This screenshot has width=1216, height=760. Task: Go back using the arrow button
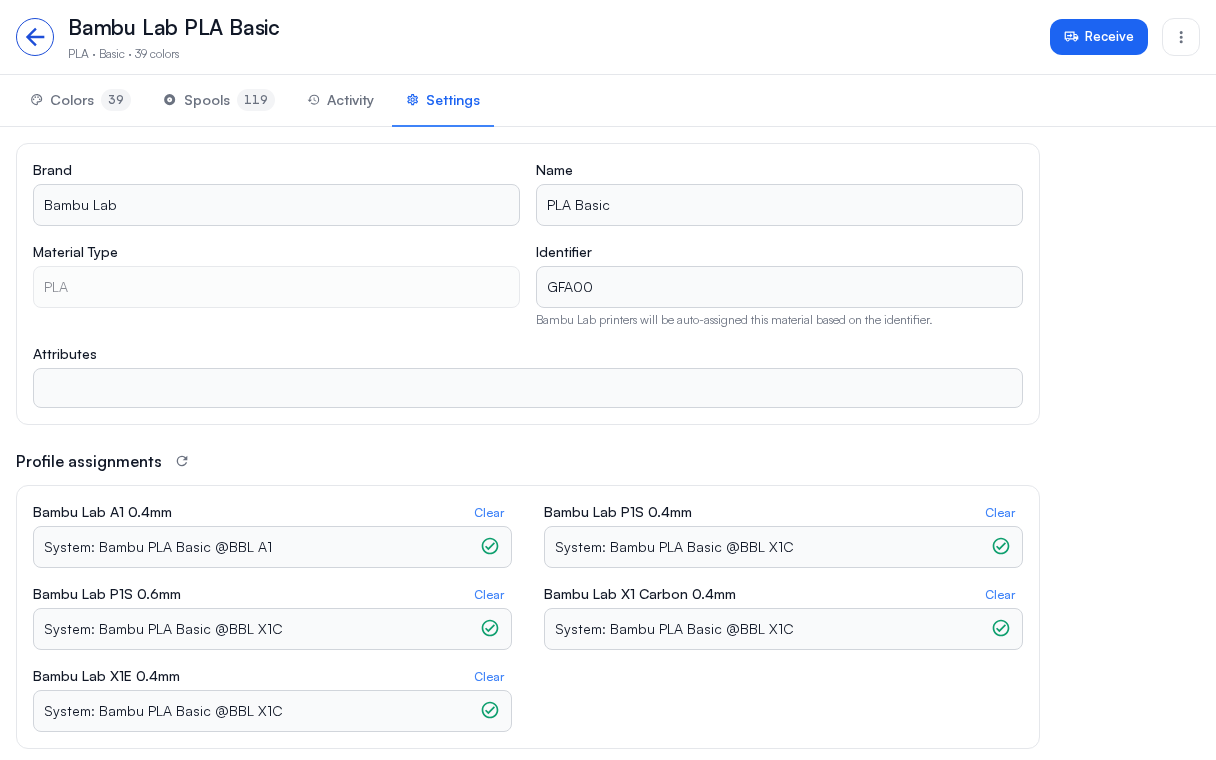click(35, 37)
